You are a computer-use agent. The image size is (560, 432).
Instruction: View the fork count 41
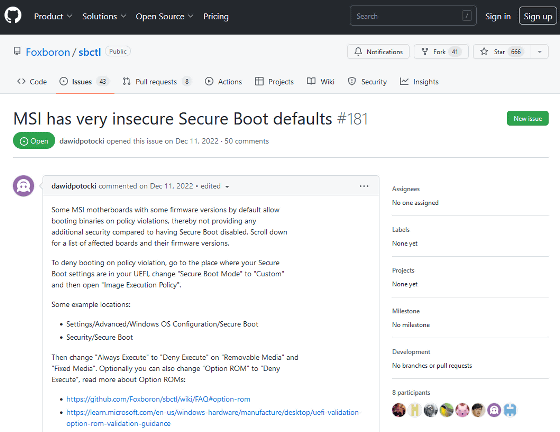454,52
